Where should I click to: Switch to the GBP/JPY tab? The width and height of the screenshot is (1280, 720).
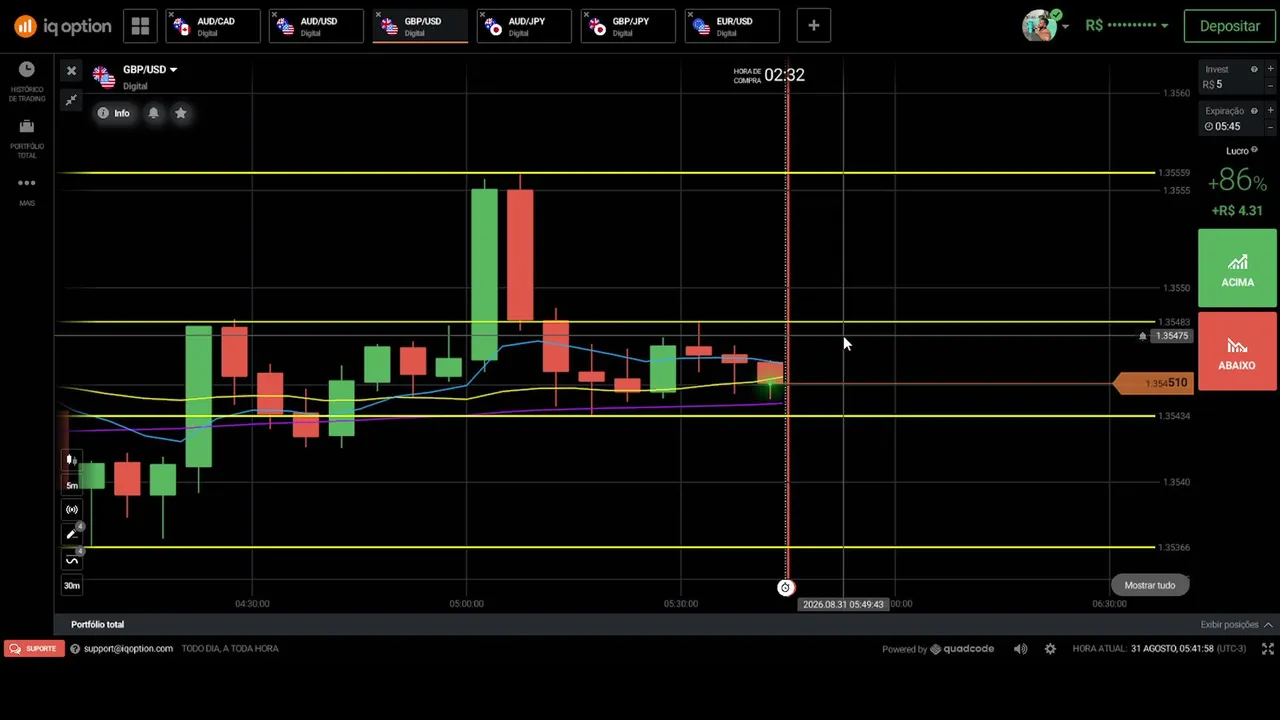coord(629,27)
